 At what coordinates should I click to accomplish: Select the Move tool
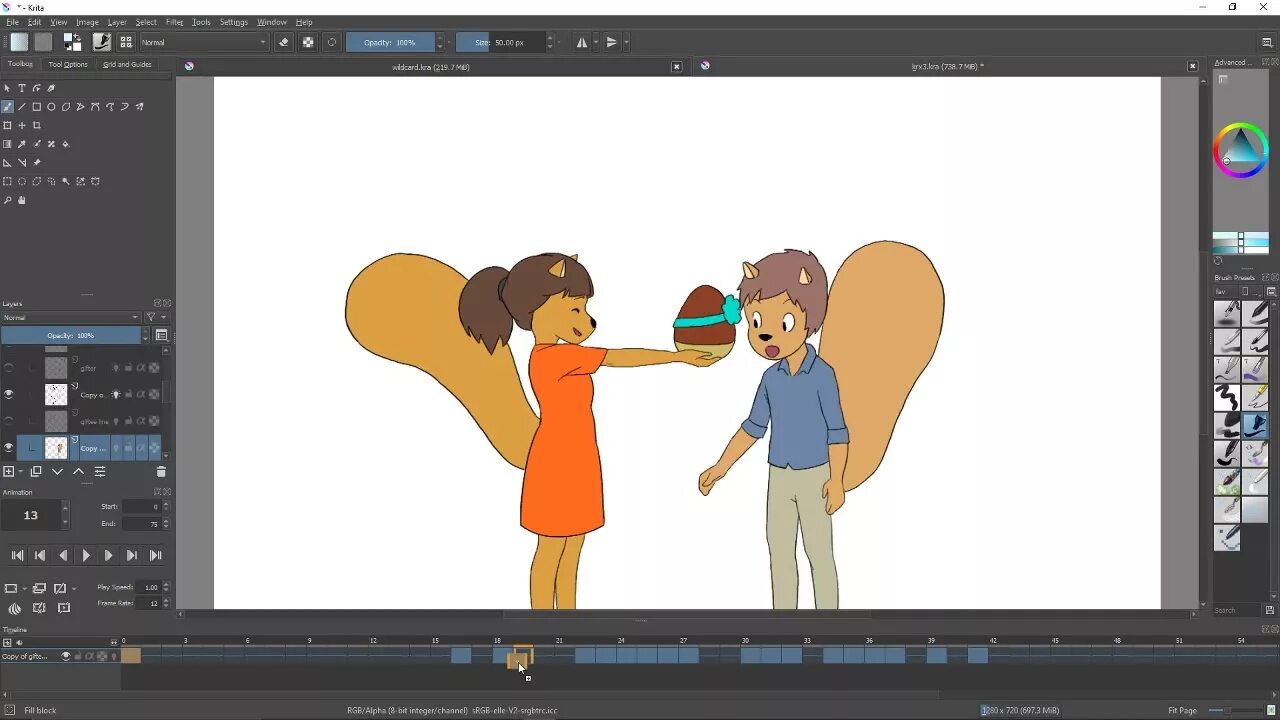pos(22,125)
